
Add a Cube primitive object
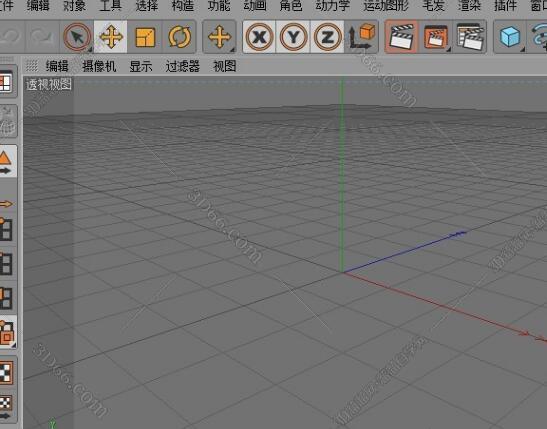click(510, 37)
